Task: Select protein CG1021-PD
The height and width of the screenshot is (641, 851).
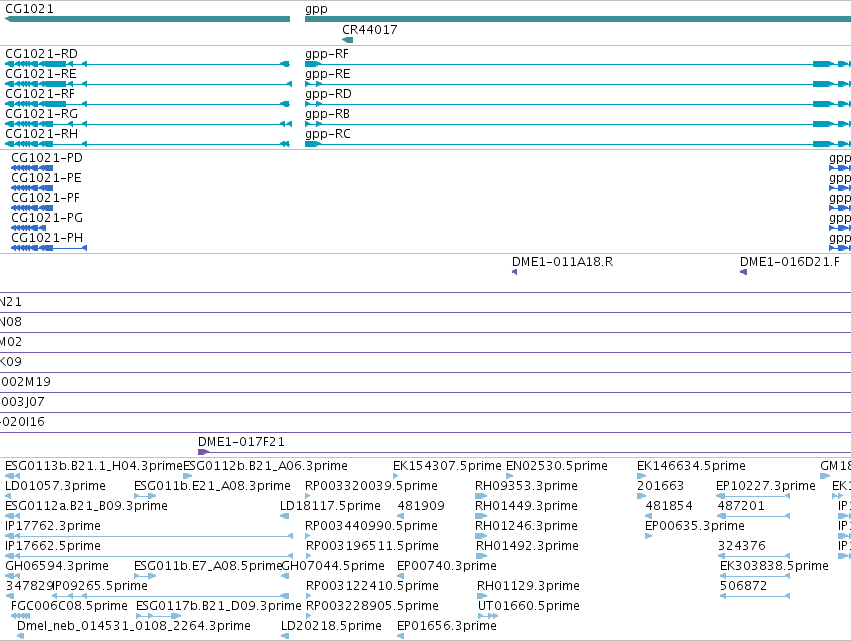Action: pyautogui.click(x=47, y=158)
